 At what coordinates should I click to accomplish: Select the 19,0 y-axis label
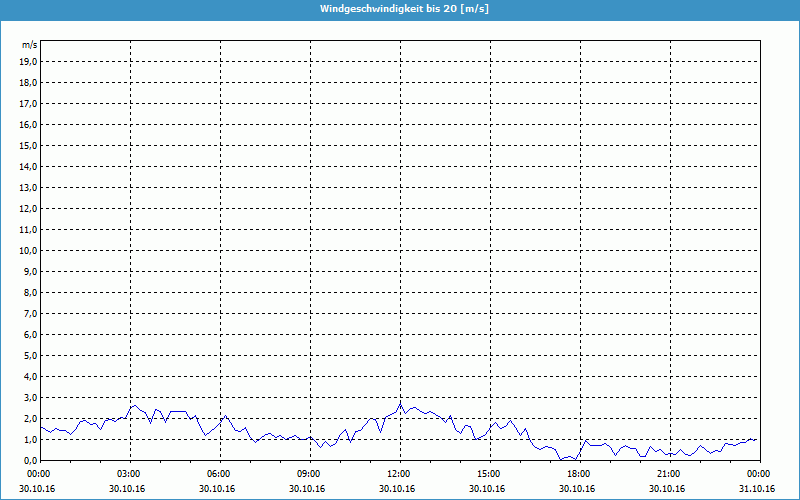[29, 61]
